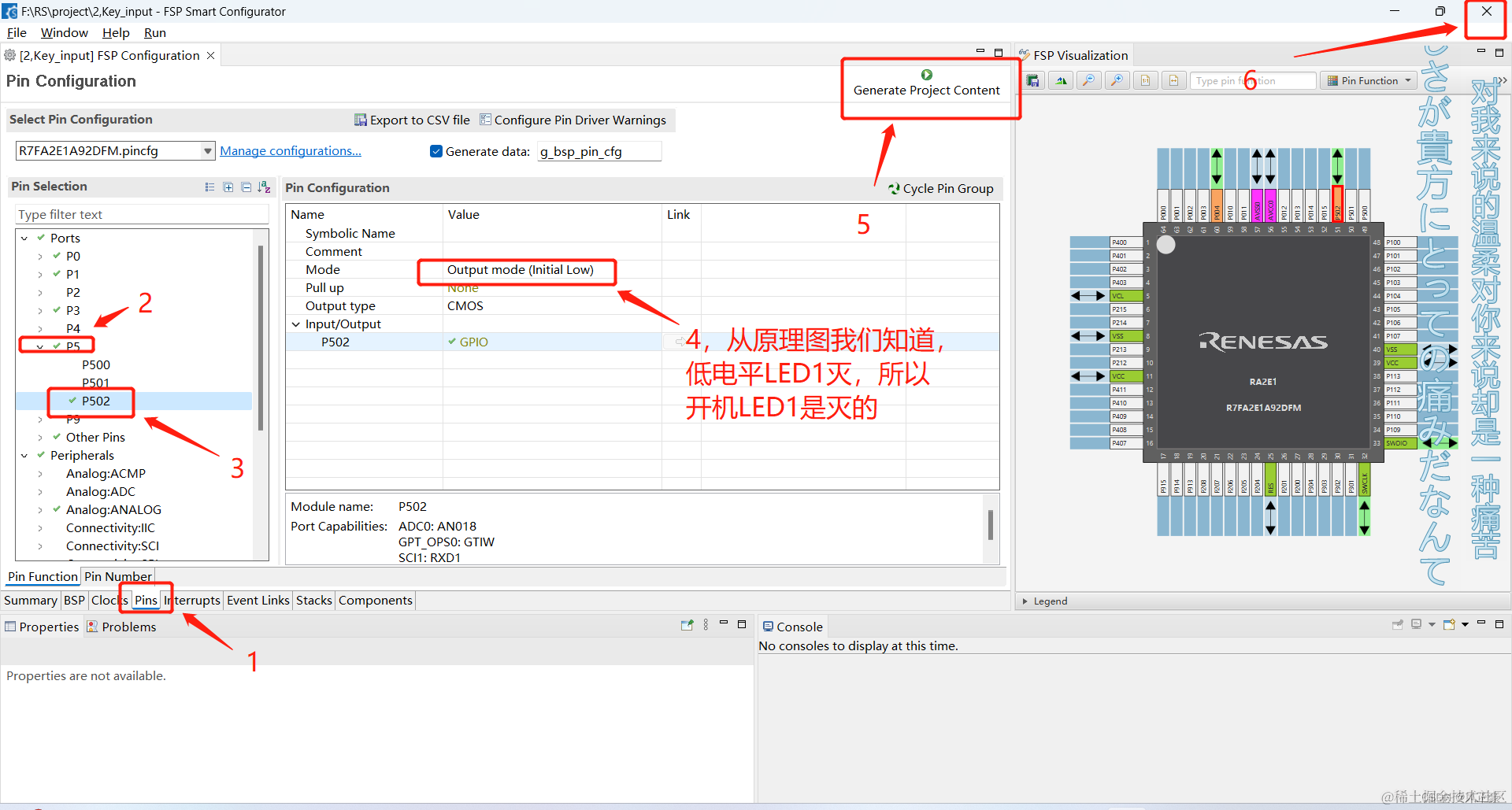
Task: Open the Pin Function color dropdown
Action: pos(1407,80)
